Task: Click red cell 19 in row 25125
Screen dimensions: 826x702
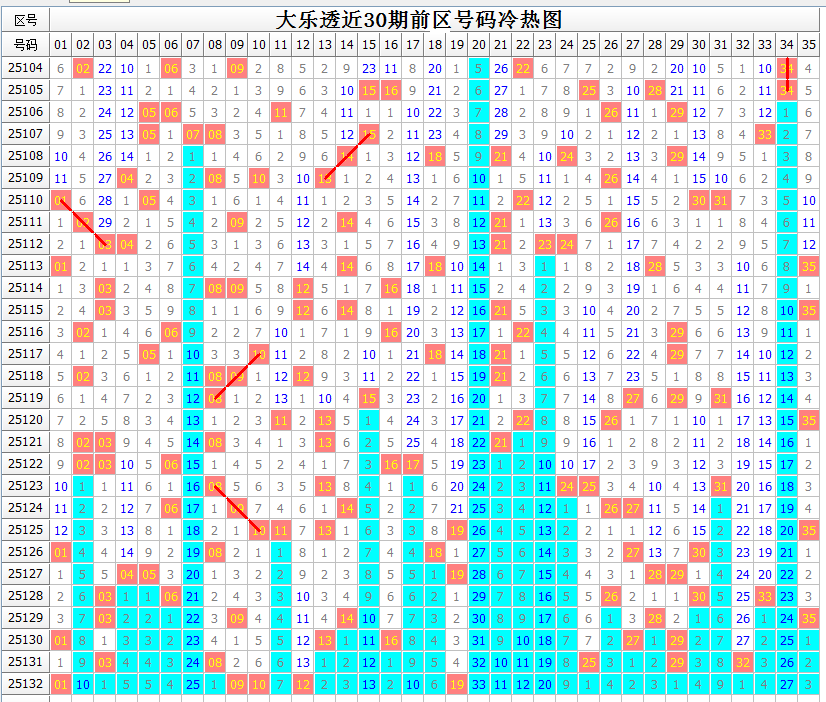Action: click(457, 531)
